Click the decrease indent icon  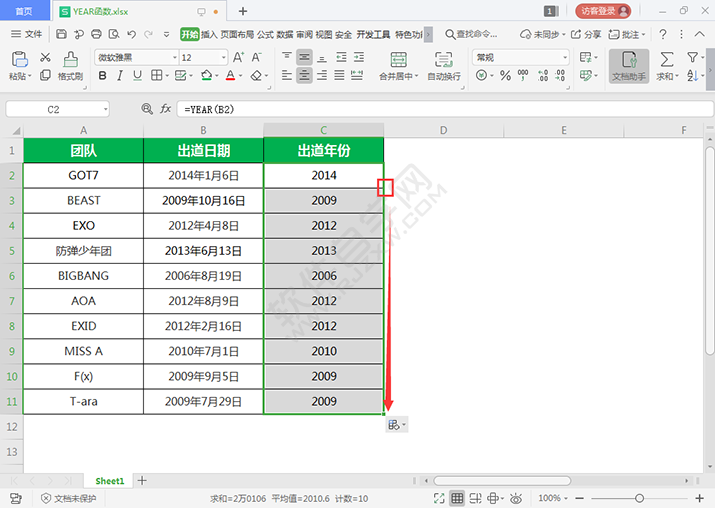[x=341, y=57]
